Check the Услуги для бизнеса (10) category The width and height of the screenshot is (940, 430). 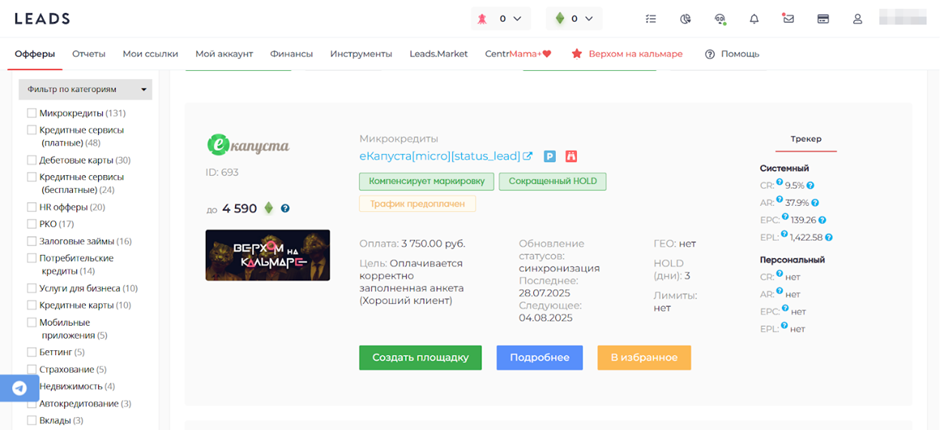(32, 288)
